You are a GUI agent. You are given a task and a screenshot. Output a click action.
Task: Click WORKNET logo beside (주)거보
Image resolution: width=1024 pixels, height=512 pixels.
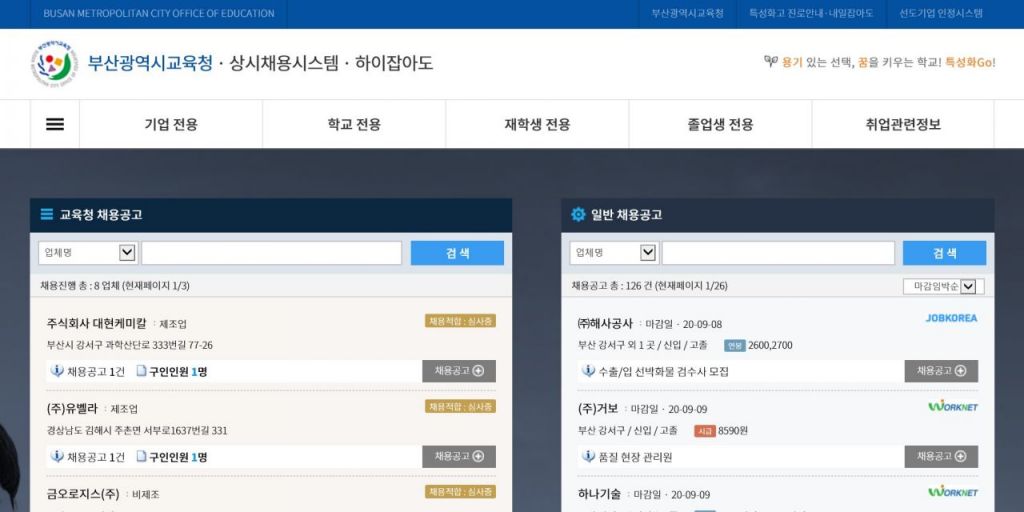click(x=952, y=406)
